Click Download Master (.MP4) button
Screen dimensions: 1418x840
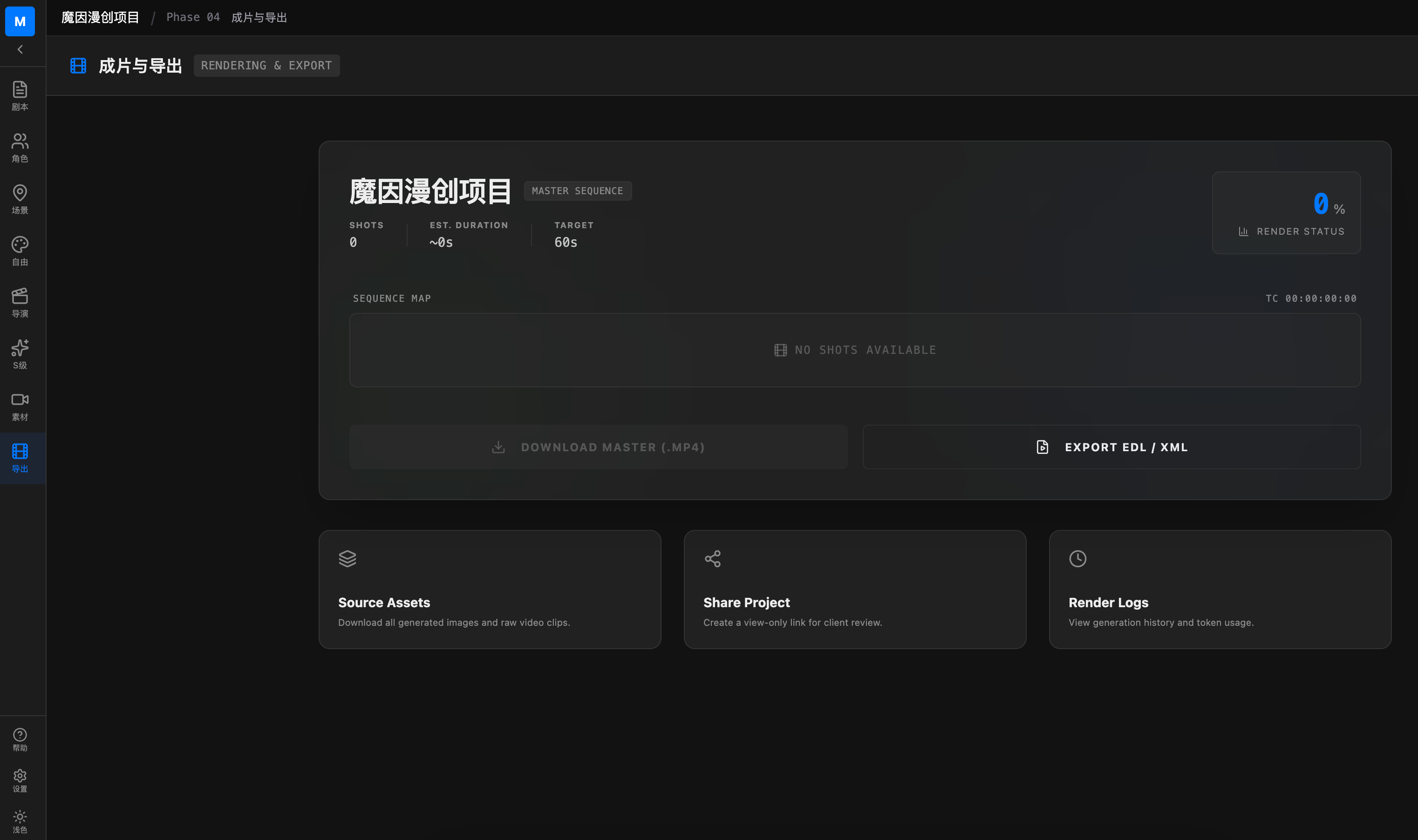(598, 447)
